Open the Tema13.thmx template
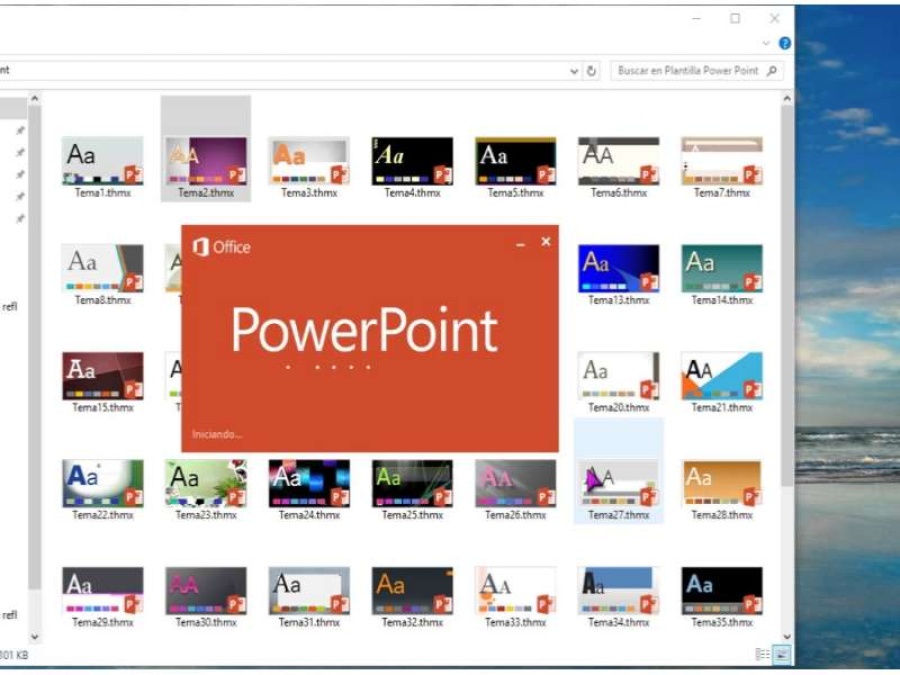 (x=617, y=266)
